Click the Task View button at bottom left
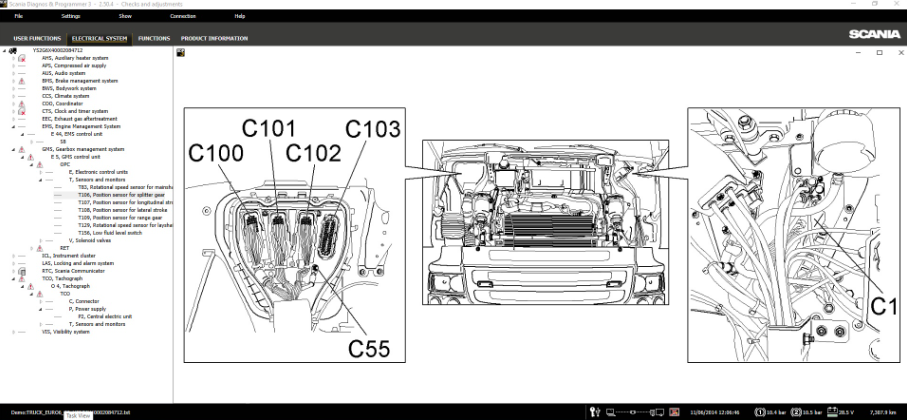The height and width of the screenshot is (420, 907). (77, 416)
